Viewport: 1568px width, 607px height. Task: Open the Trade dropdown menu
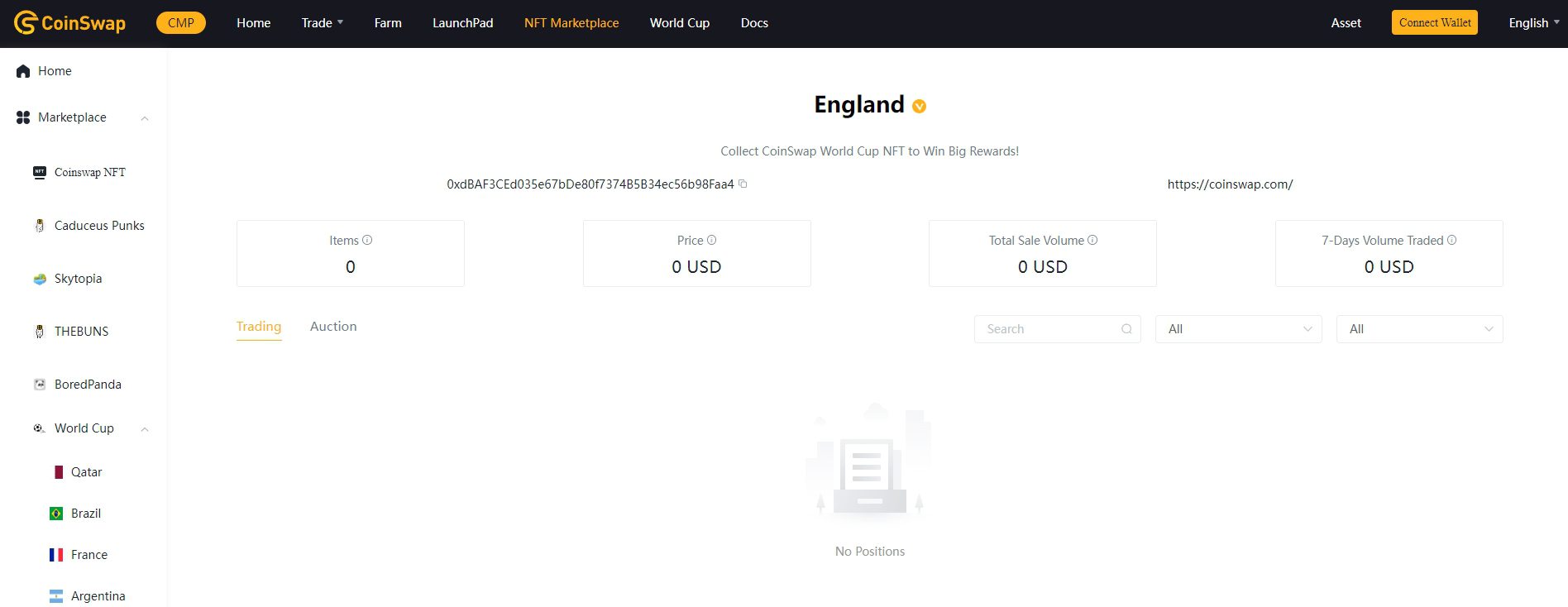point(322,23)
